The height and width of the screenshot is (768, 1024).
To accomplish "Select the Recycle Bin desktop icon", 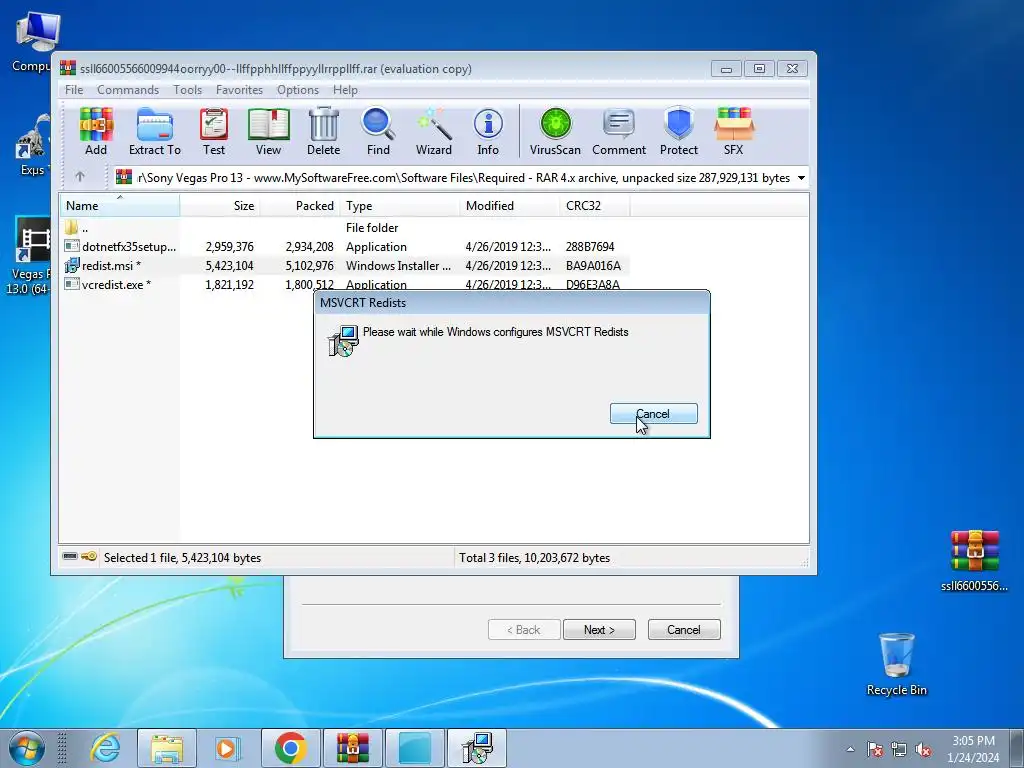I will pyautogui.click(x=897, y=664).
